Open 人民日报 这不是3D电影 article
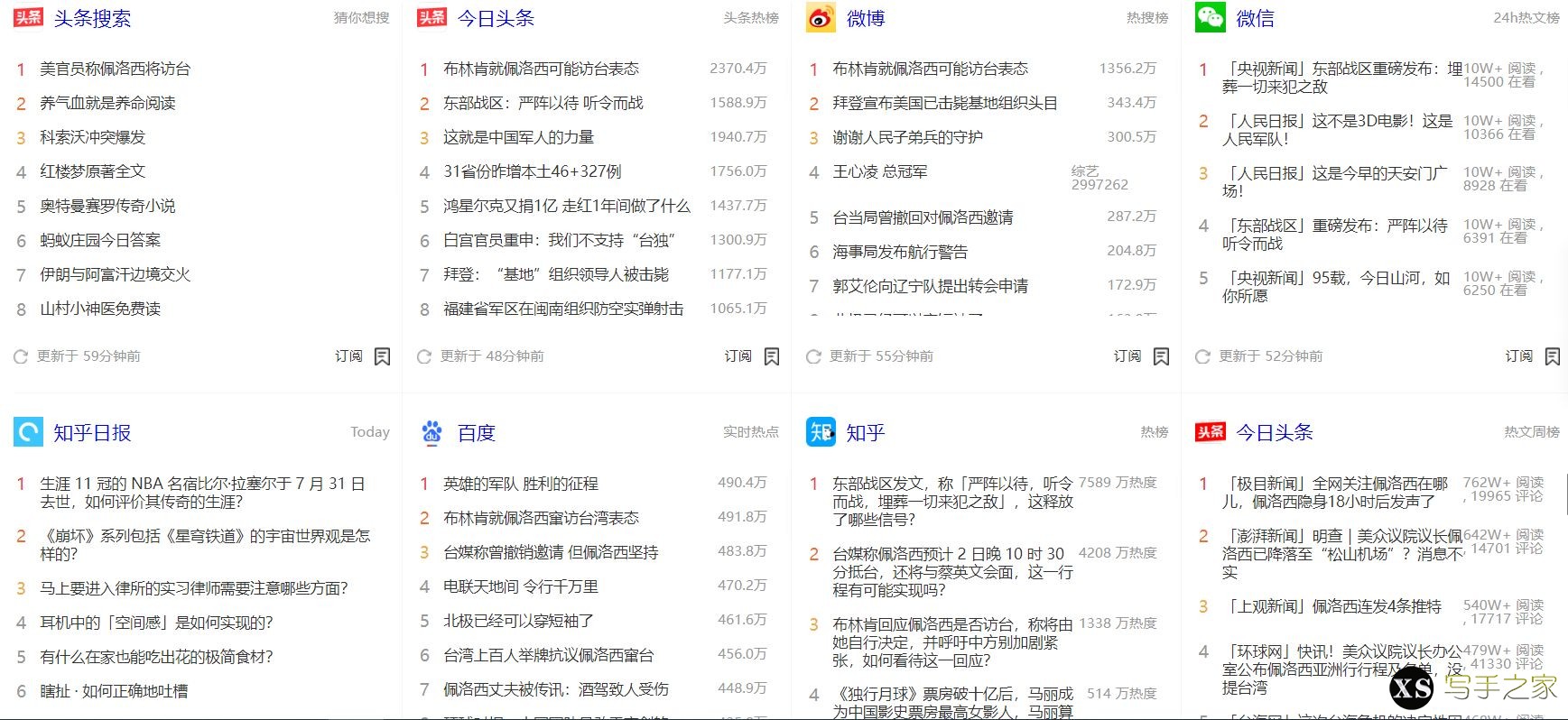The height and width of the screenshot is (720, 1568). [1338, 130]
